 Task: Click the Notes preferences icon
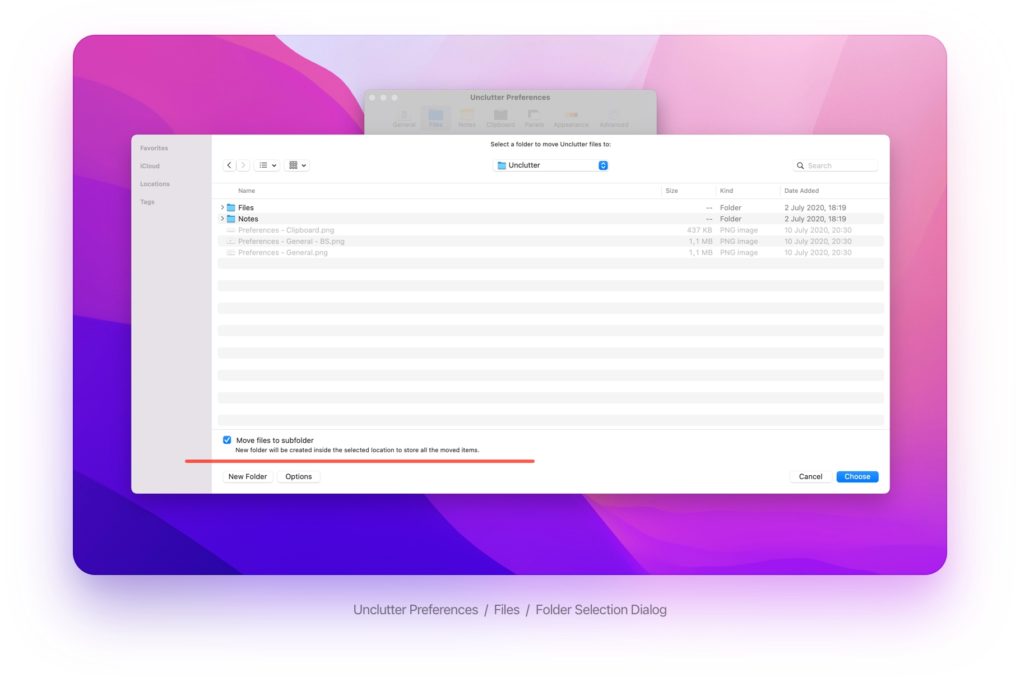point(466,115)
